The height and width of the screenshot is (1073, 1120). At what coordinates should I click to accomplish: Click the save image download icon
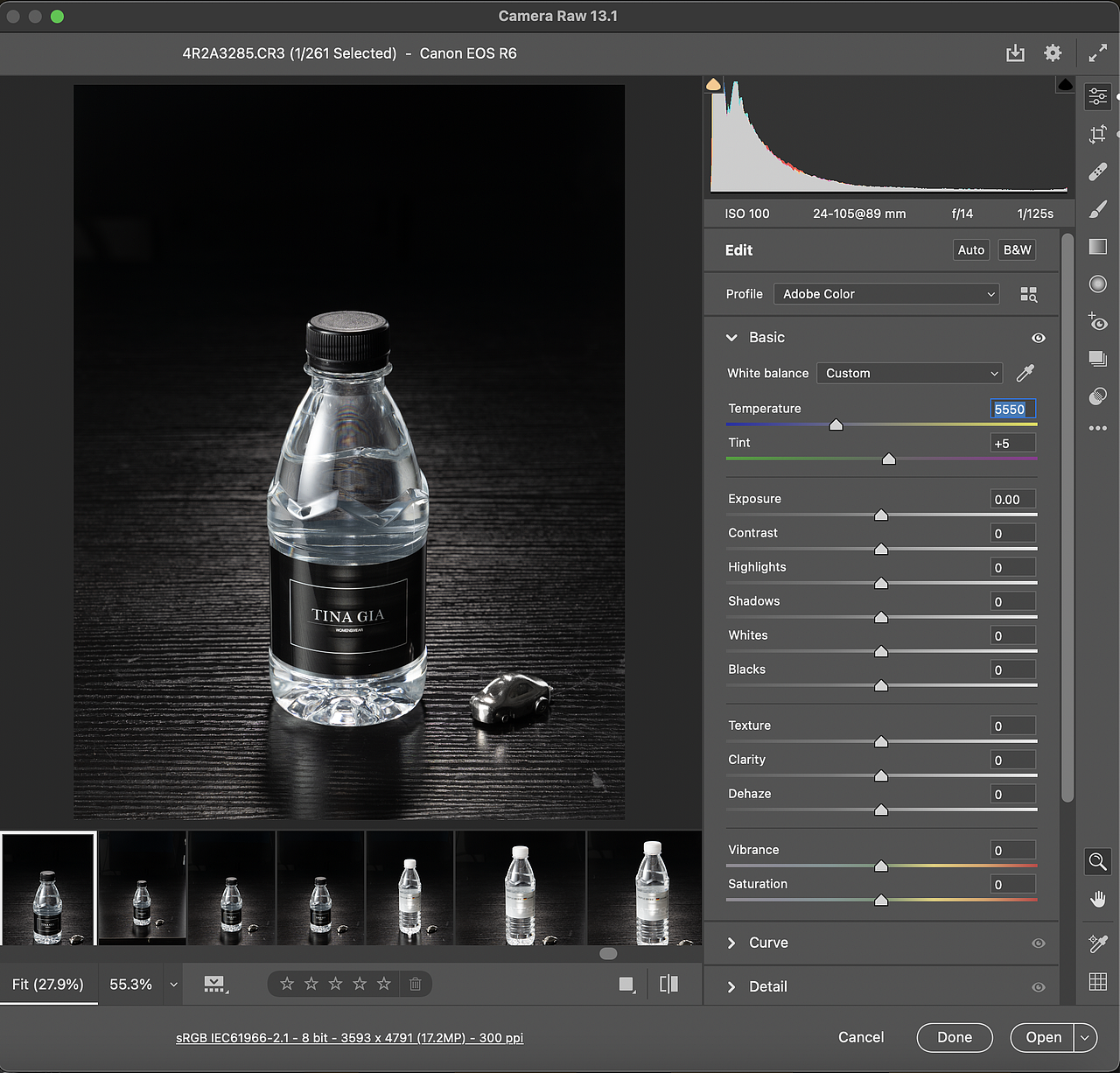[x=1015, y=53]
